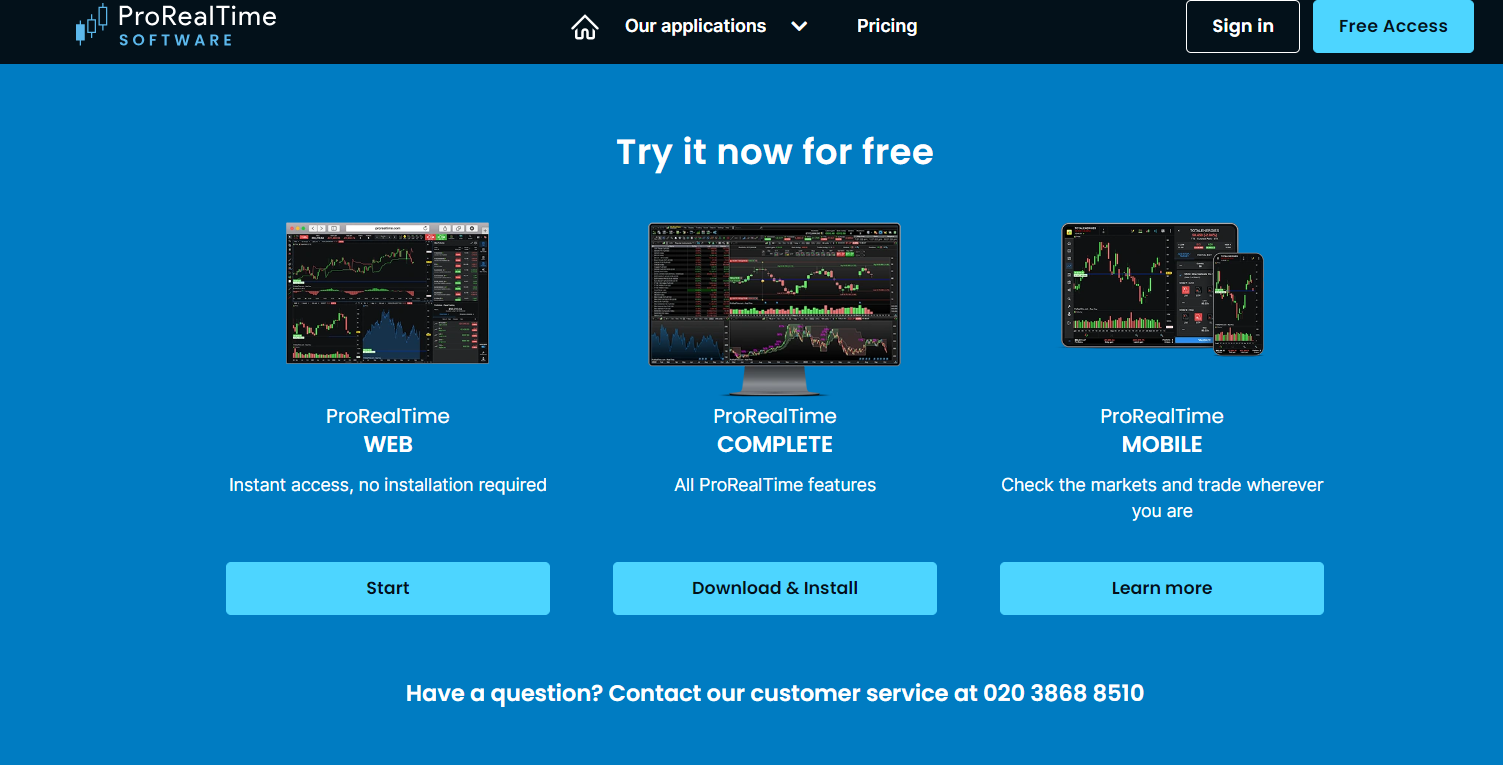Click the Sign in button
Viewport: 1503px width, 765px height.
pyautogui.click(x=1243, y=26)
